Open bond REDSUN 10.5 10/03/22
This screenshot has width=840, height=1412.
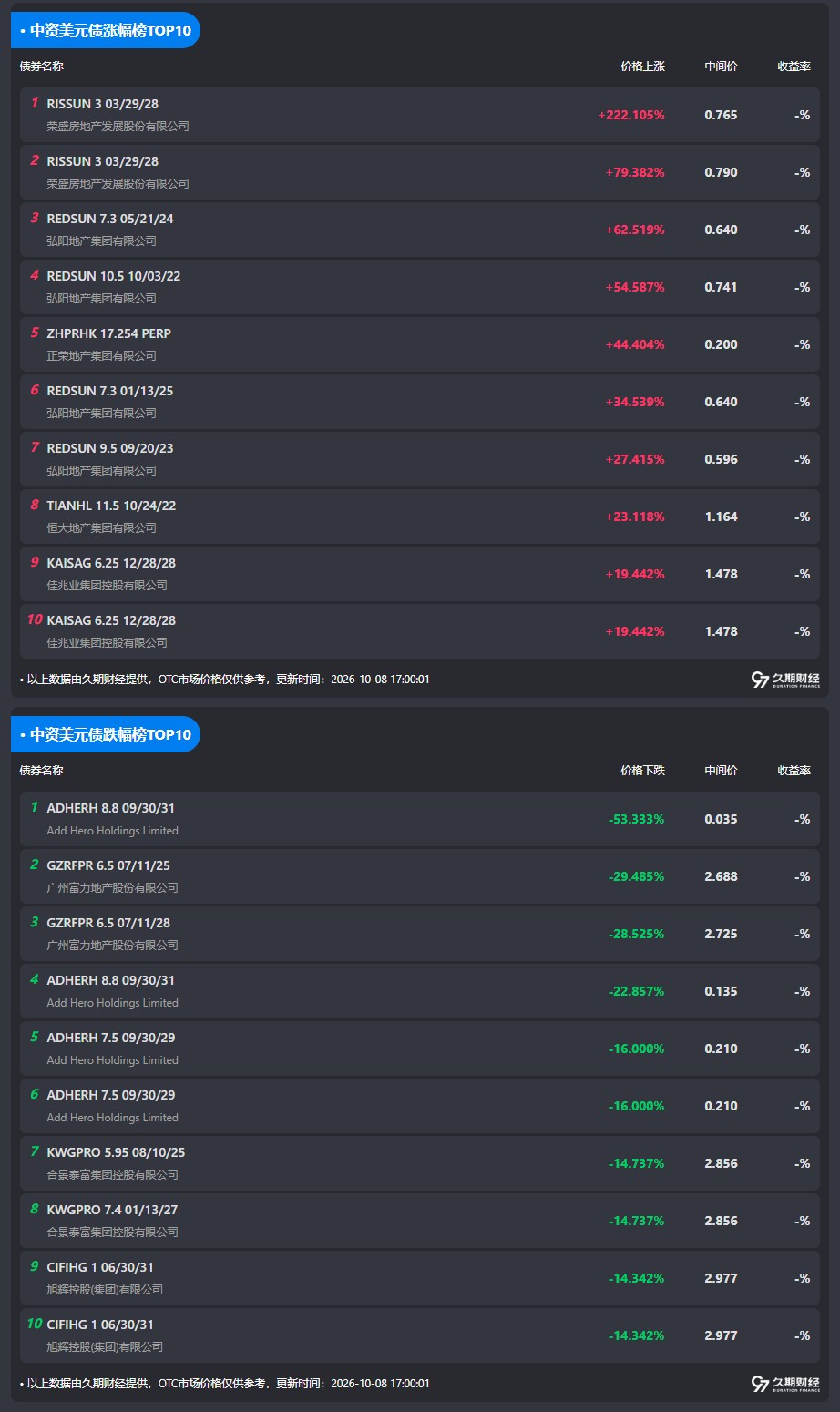pos(114,276)
